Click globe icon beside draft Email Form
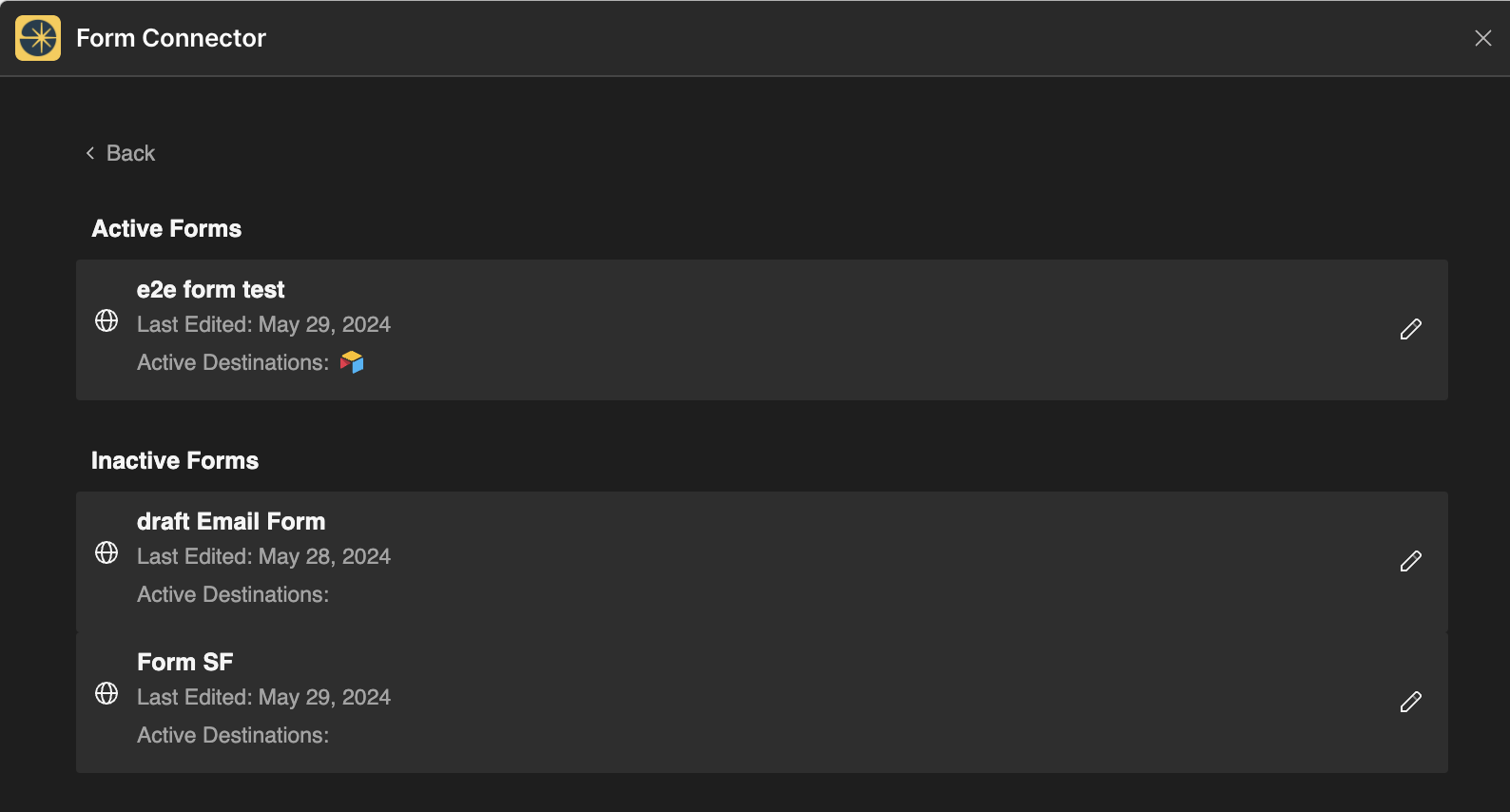 click(106, 552)
